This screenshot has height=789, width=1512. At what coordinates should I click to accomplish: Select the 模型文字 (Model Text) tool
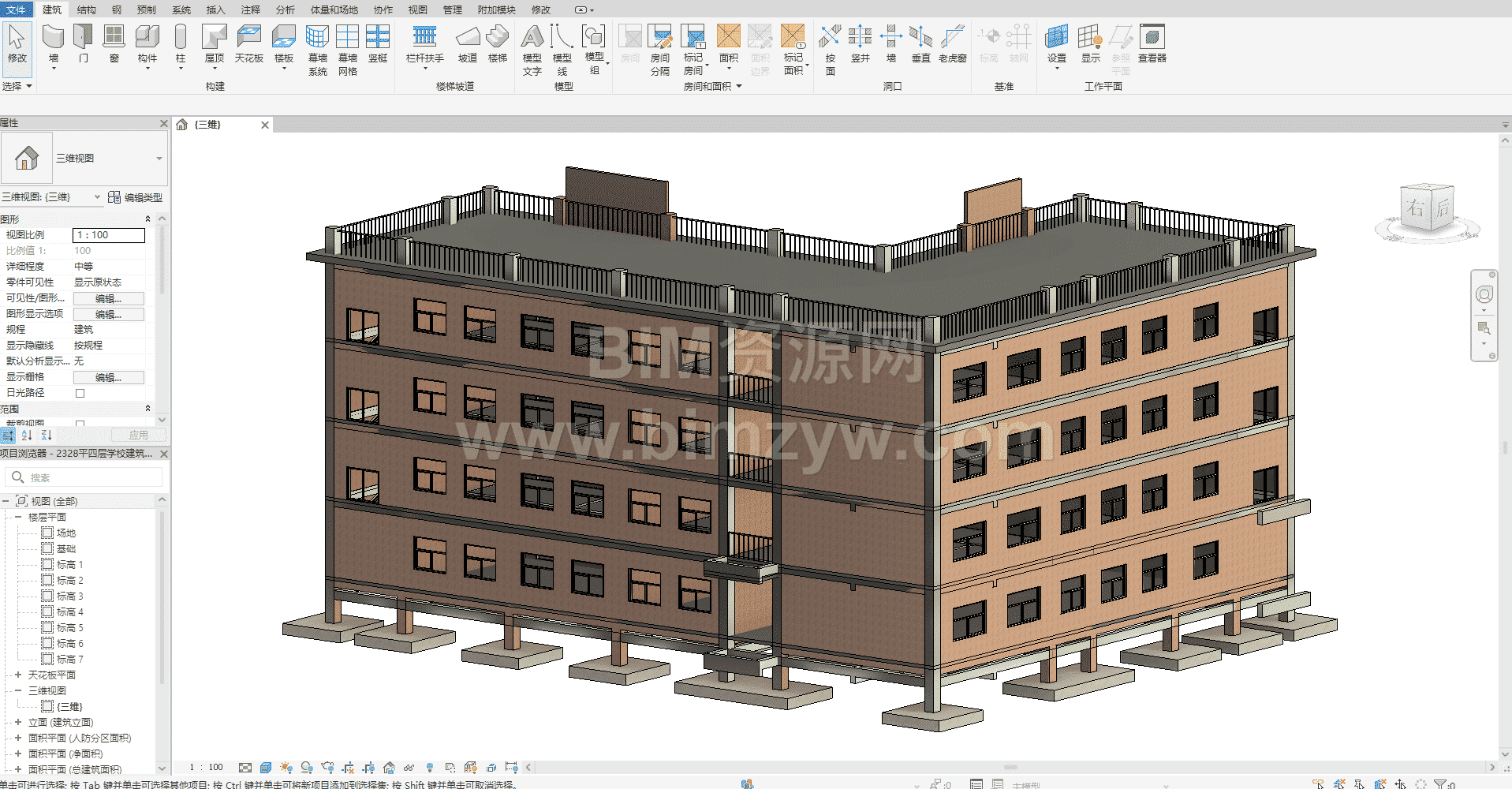click(532, 50)
